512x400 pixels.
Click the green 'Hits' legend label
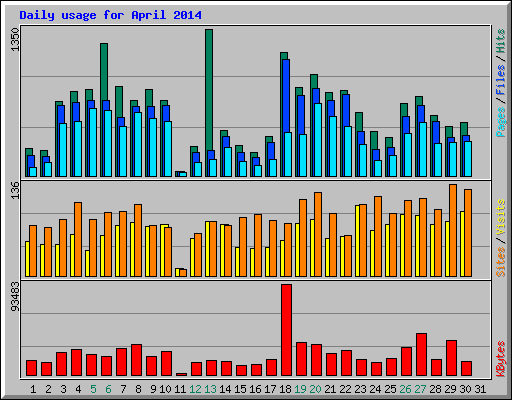point(501,41)
